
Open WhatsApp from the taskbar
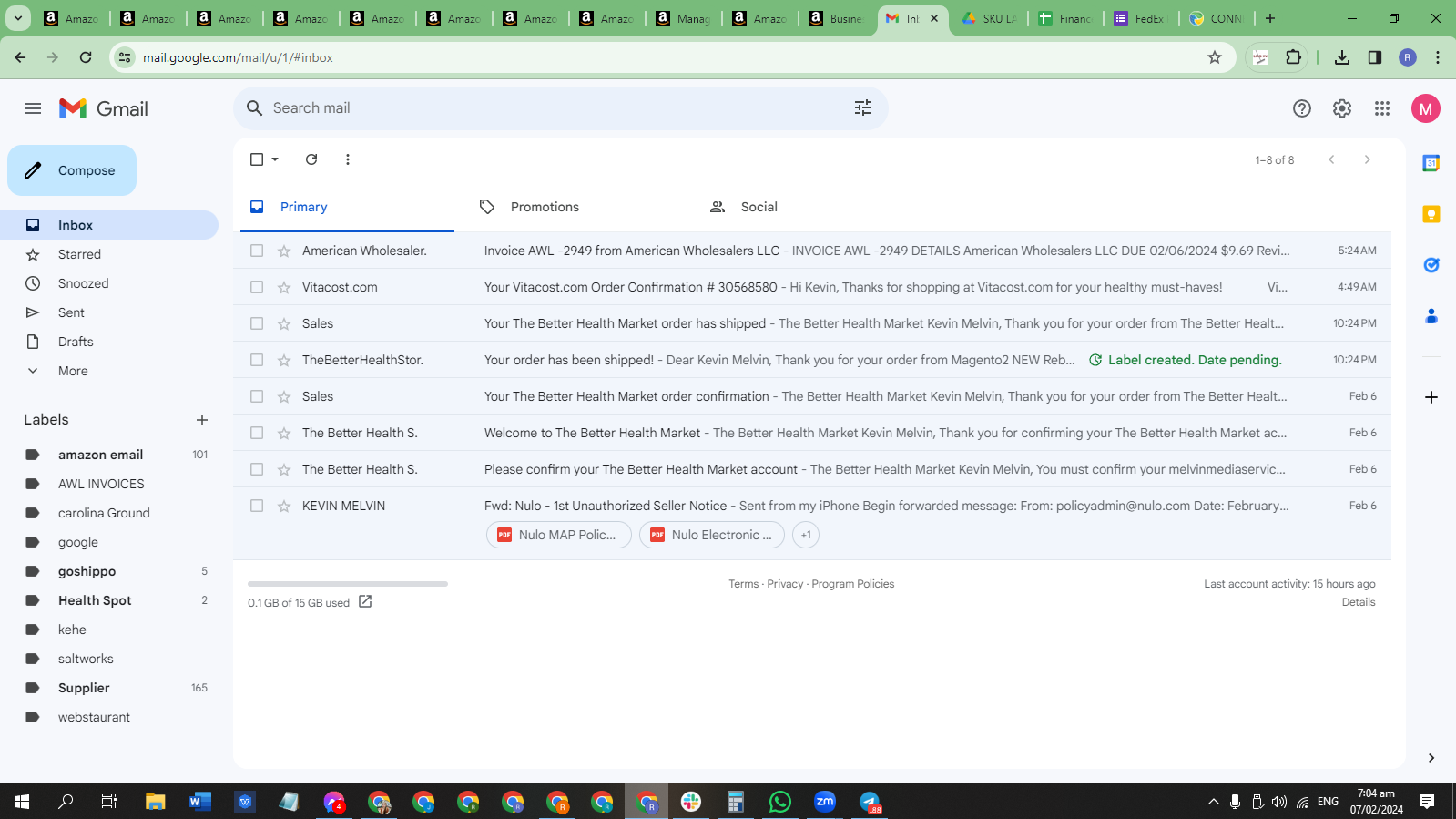(780, 802)
